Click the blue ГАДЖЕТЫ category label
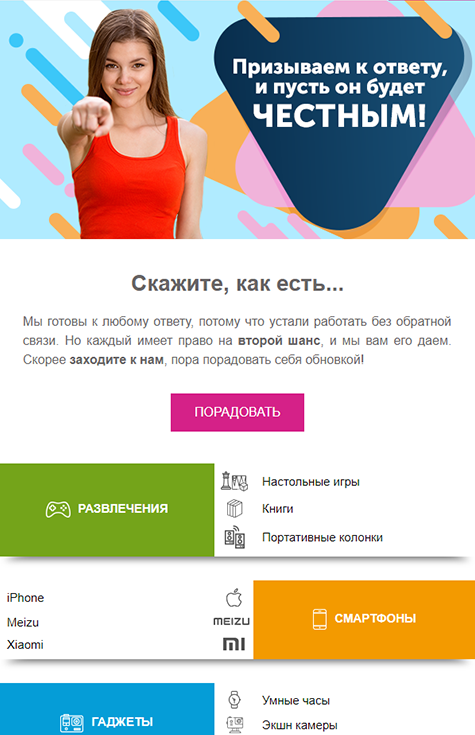Viewport: 475px width, 735px height. [x=122, y=721]
